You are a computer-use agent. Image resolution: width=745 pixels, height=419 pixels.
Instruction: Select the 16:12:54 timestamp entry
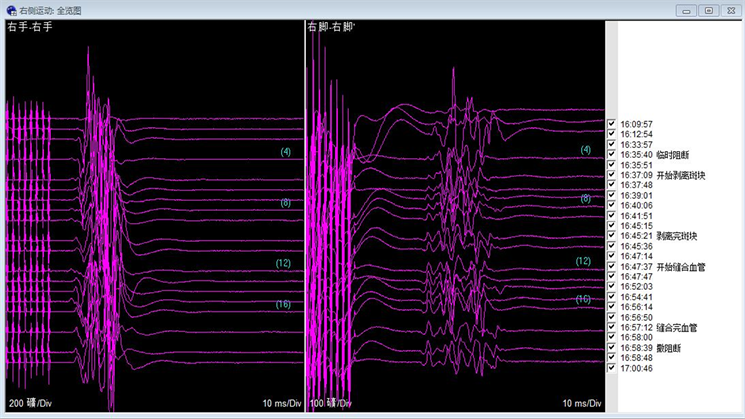[x=636, y=134]
